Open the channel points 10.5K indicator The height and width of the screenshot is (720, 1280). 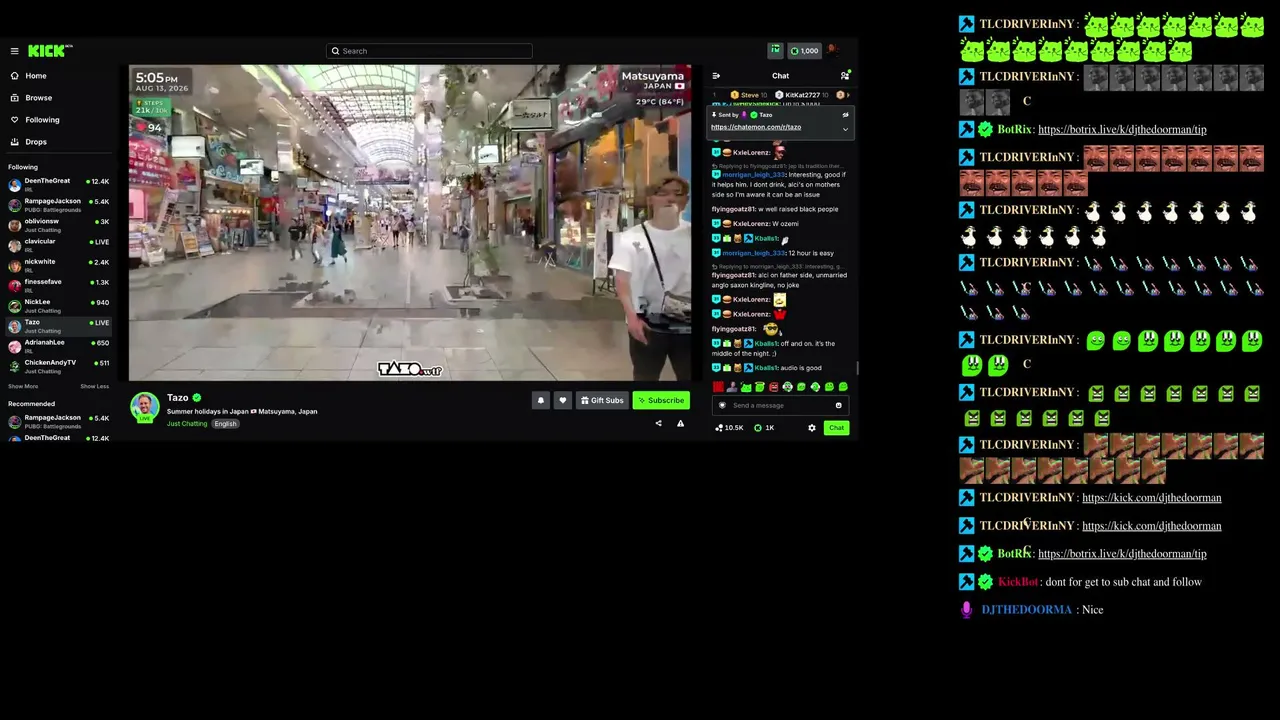728,428
